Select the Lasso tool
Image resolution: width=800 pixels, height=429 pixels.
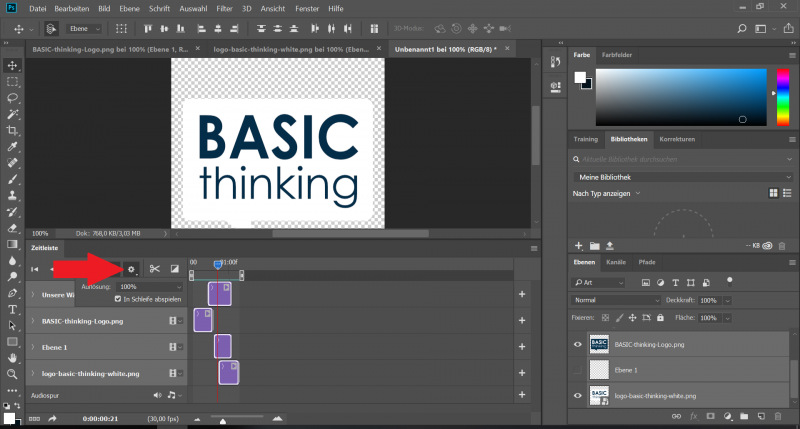pyautogui.click(x=12, y=98)
